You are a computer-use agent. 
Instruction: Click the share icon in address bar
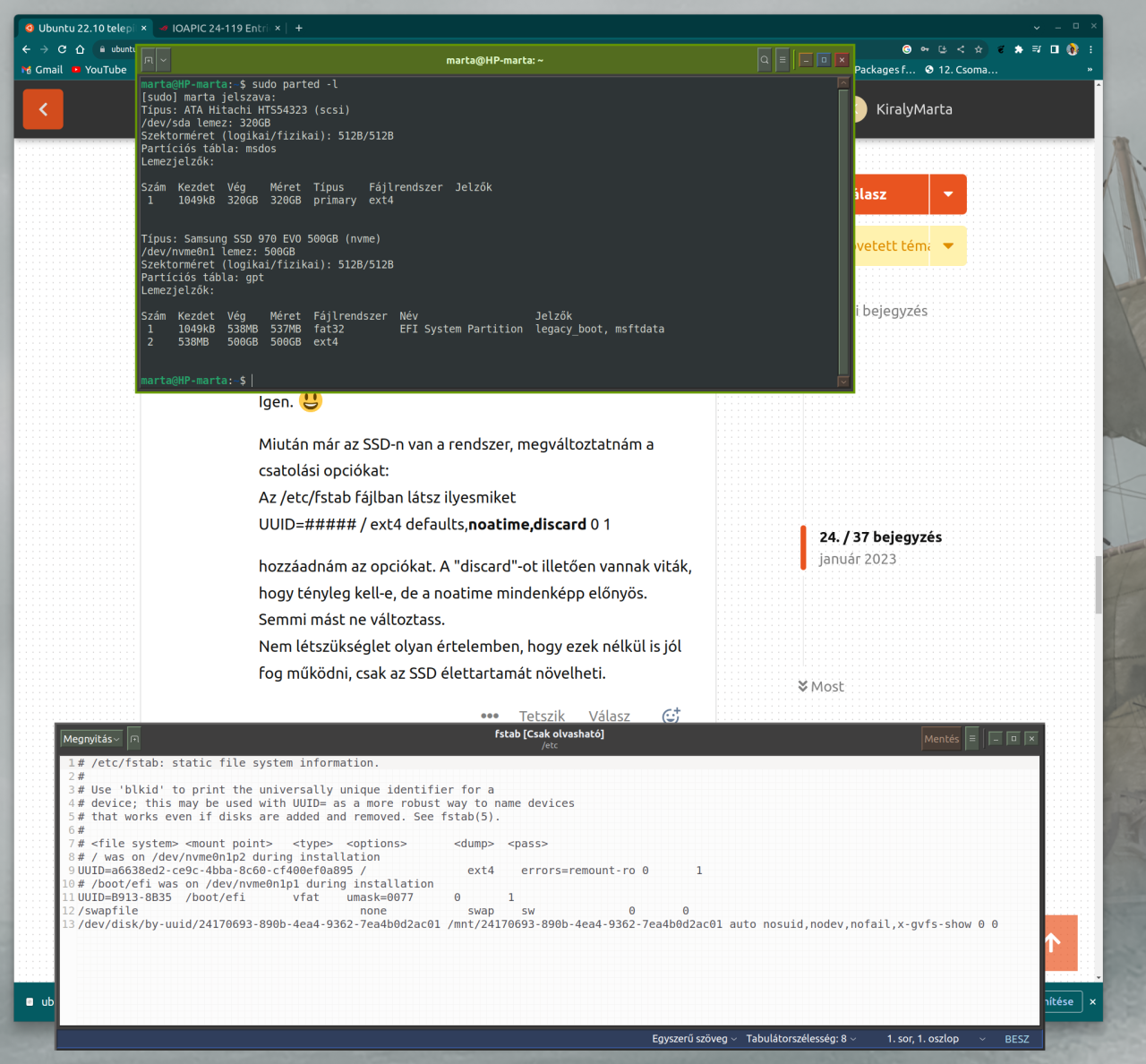coord(961,49)
